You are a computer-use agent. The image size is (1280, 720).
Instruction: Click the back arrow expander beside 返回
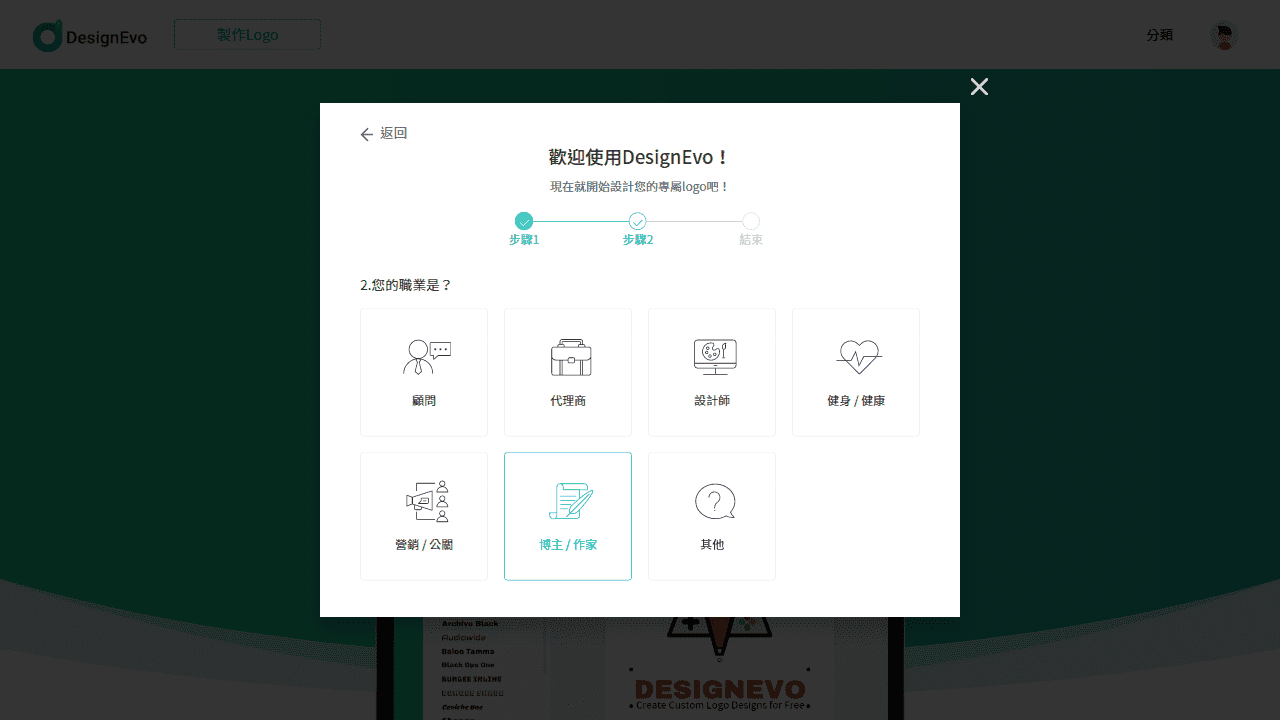coord(367,133)
